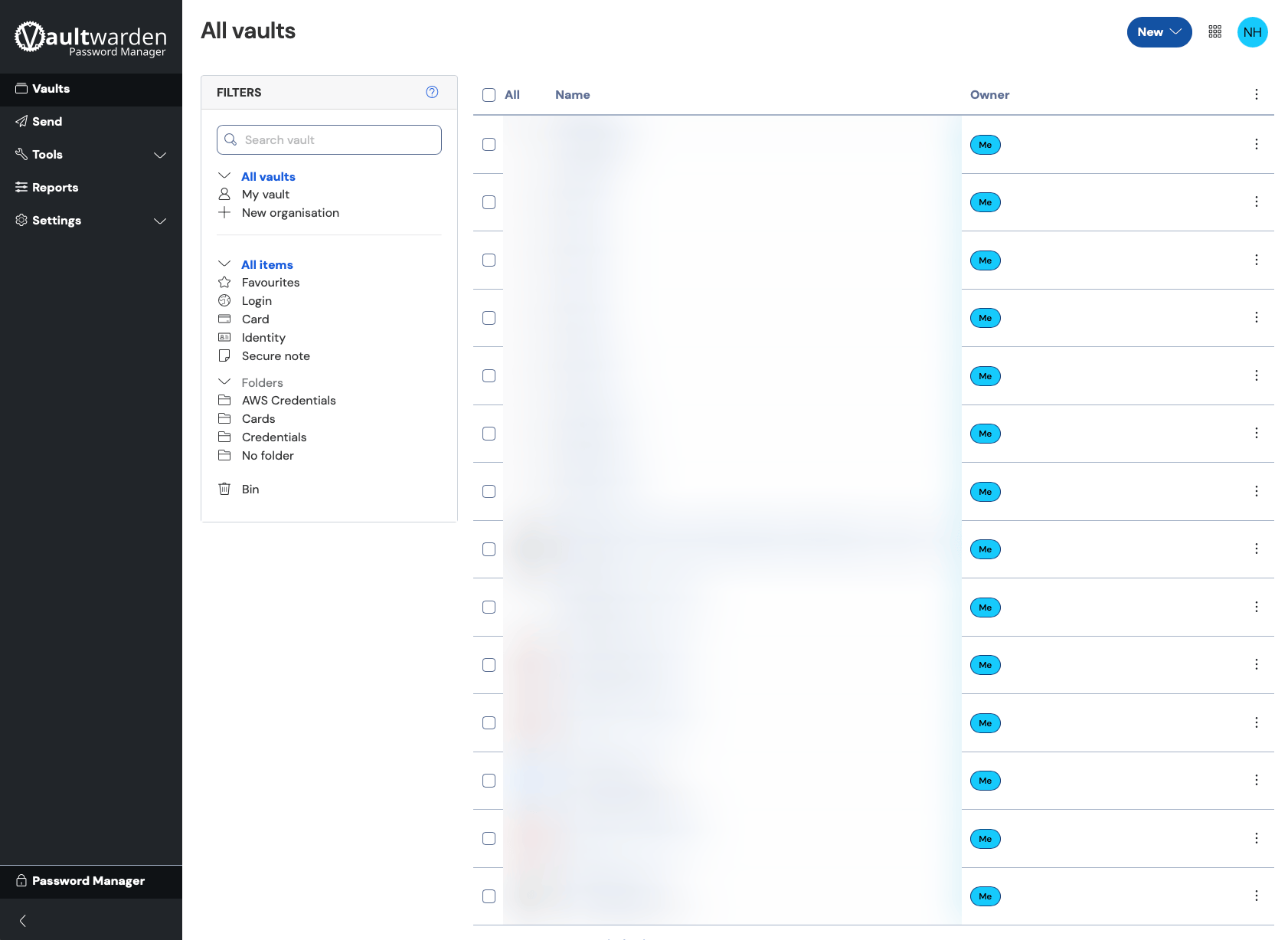Collapse the Folders list chevron

click(x=224, y=382)
